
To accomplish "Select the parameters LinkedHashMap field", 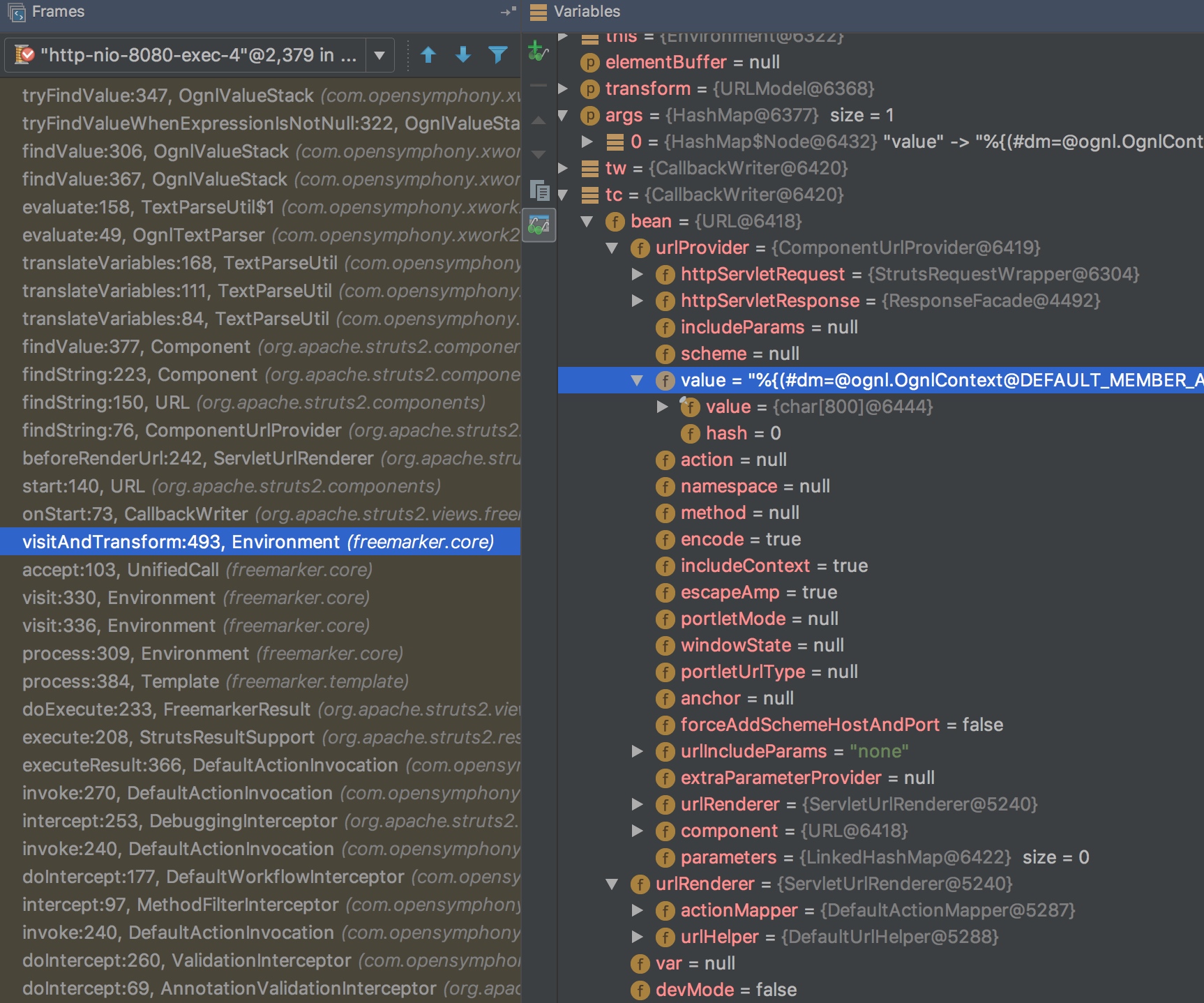I will (880, 857).
